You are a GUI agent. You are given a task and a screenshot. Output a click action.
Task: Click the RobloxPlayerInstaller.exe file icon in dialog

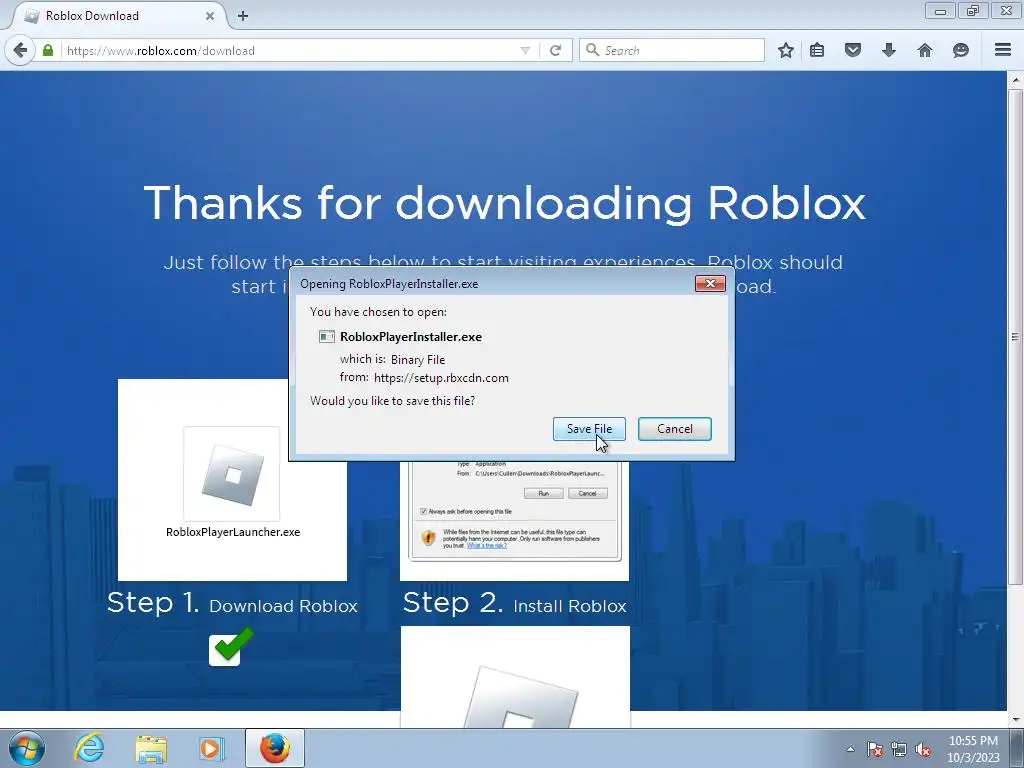click(327, 337)
